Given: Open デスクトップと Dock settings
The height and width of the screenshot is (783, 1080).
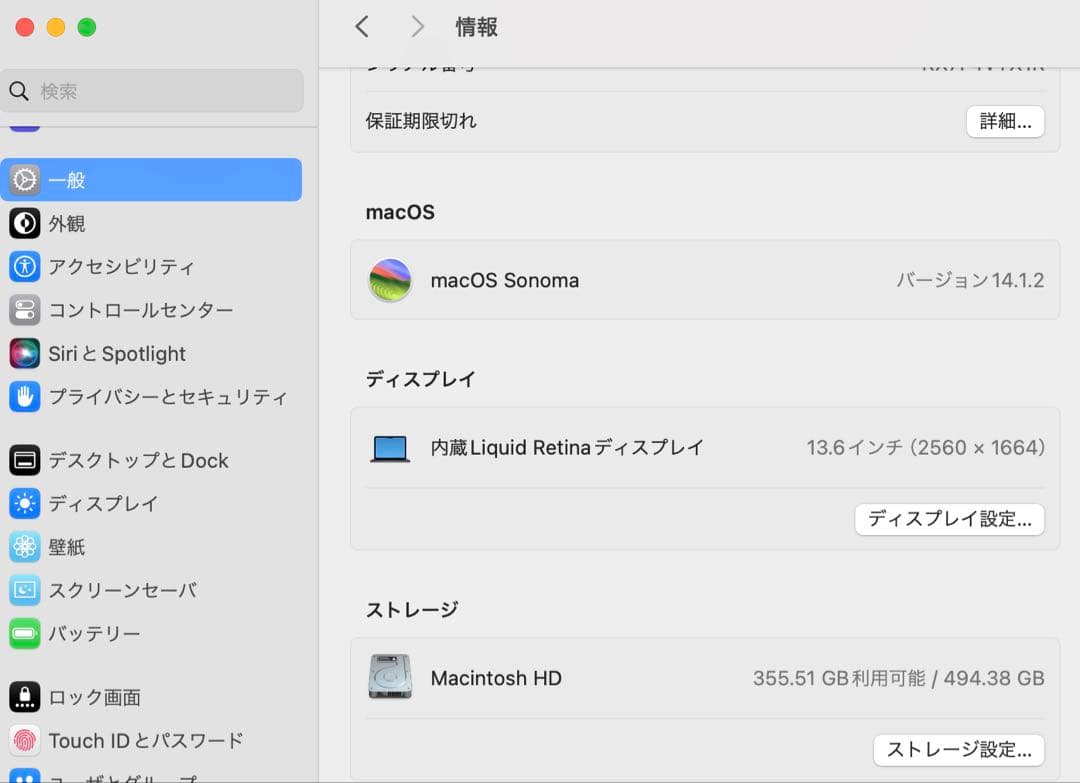Looking at the screenshot, I should [x=24, y=460].
